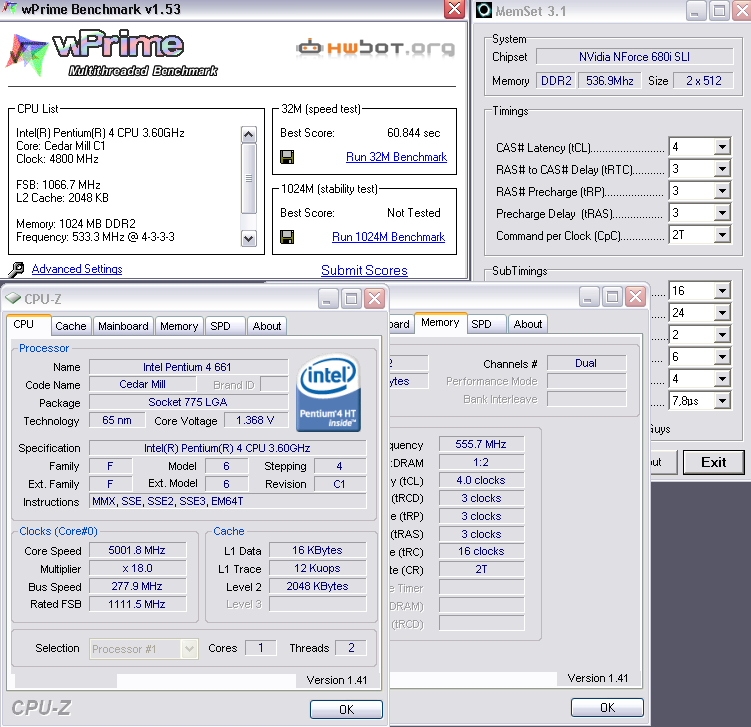Click Exit button in MemSet
Screen dimensions: 751x727
click(714, 462)
